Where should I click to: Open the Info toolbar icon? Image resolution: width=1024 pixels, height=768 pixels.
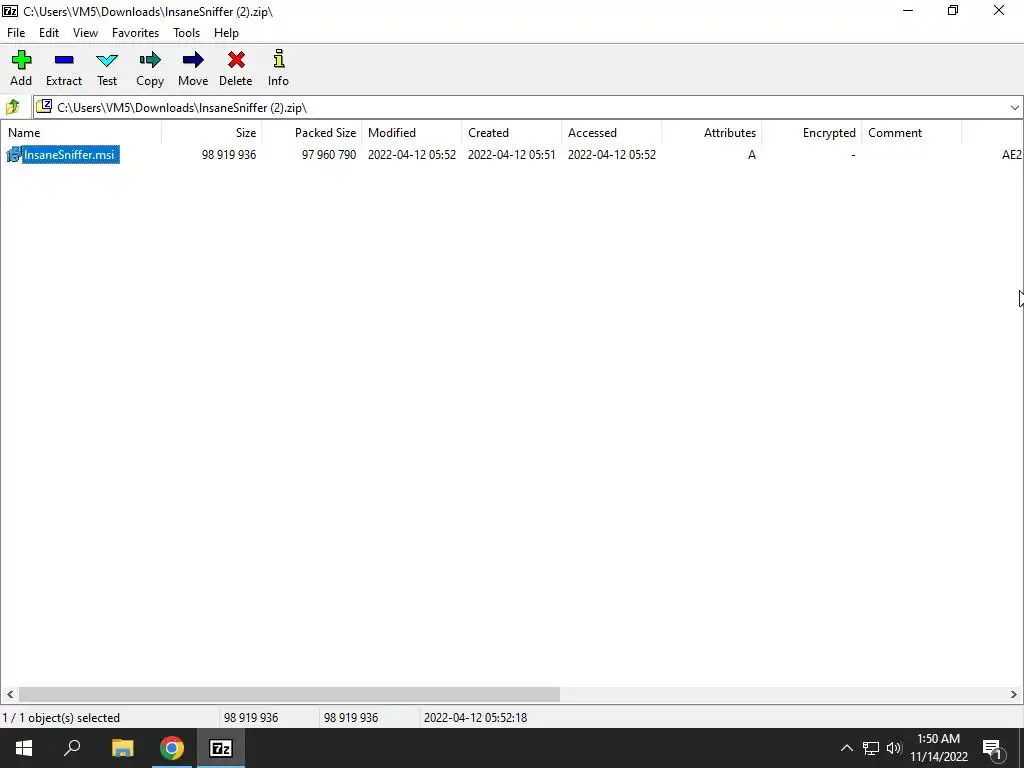click(279, 59)
